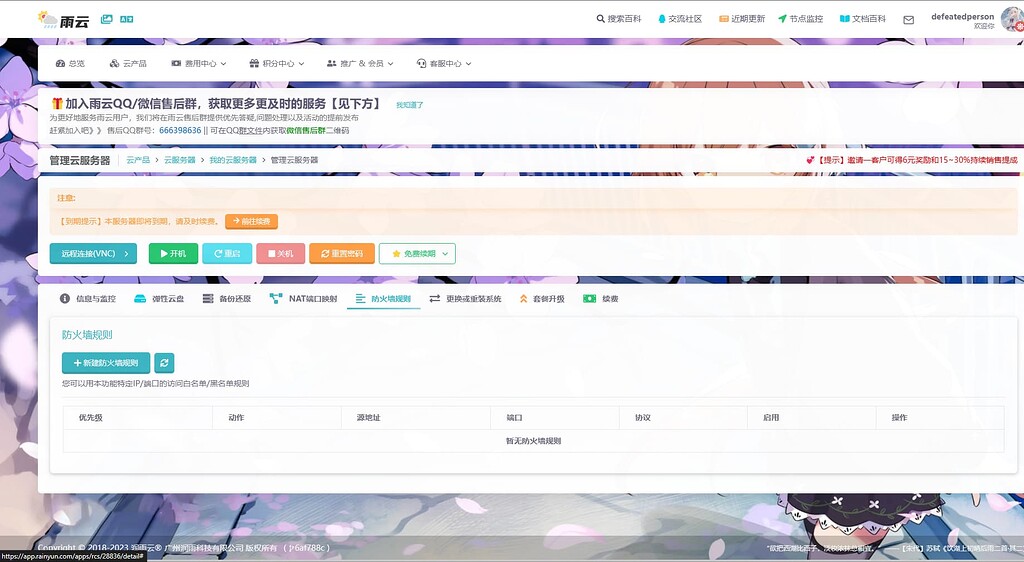Click the orange 前往续费 button
This screenshot has height=562, width=1024.
coord(251,221)
